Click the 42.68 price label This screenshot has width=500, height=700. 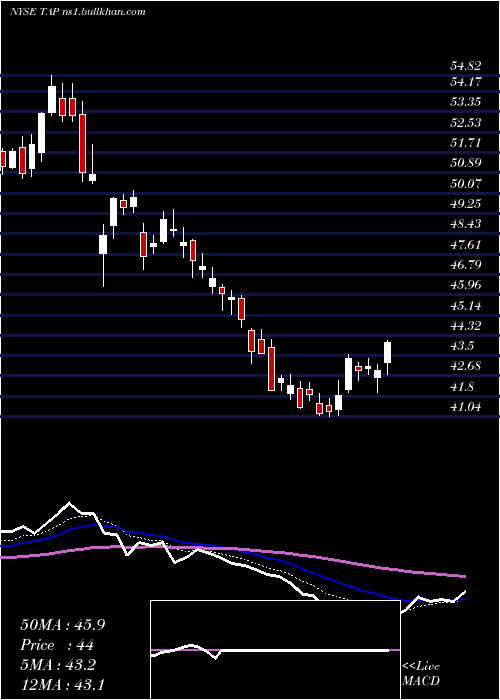[465, 366]
